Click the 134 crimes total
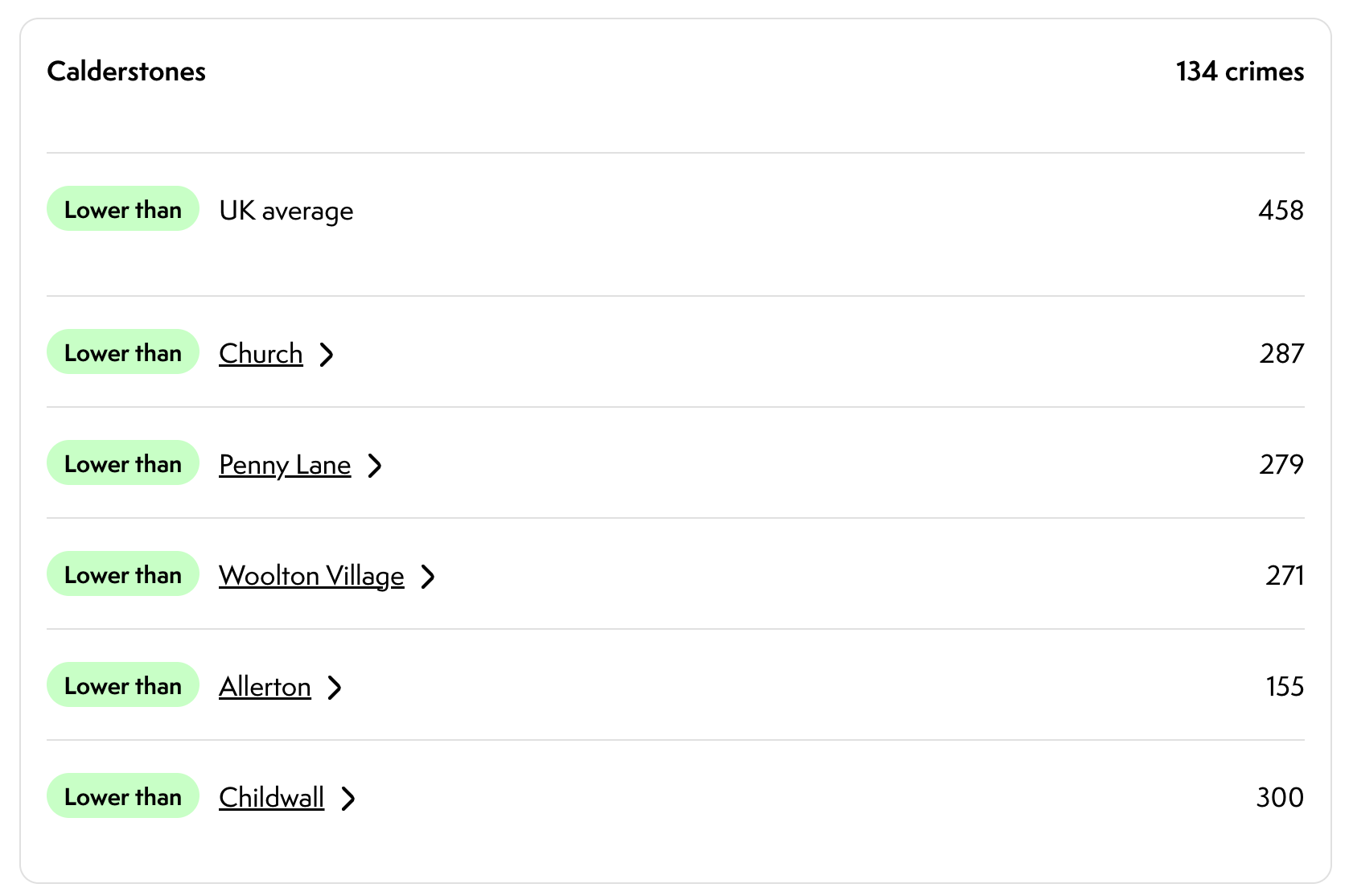 1240,72
